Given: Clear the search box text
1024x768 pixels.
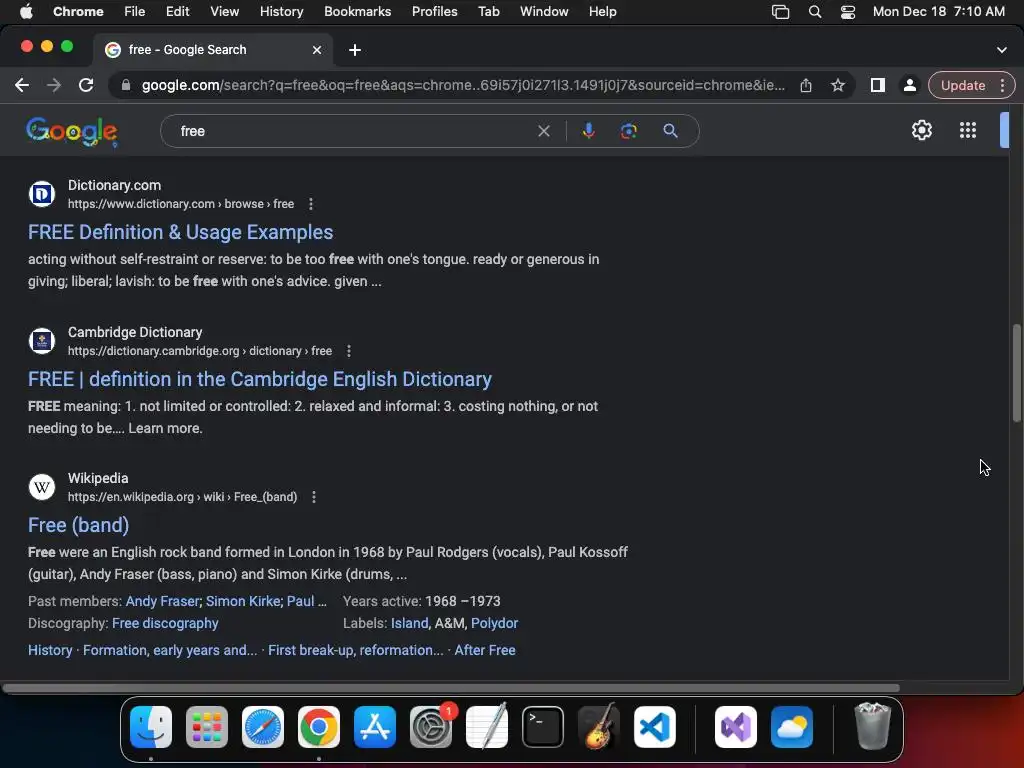Looking at the screenshot, I should (543, 131).
